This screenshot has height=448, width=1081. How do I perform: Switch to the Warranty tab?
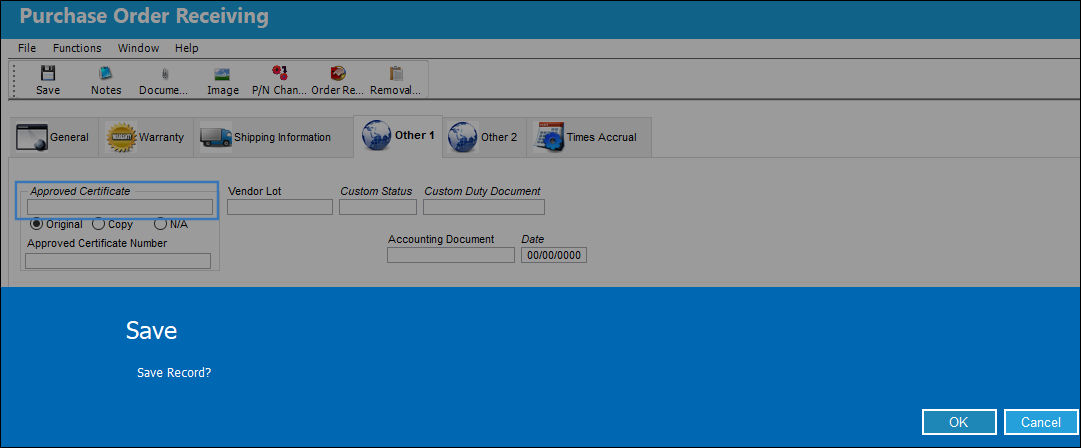coord(145,137)
